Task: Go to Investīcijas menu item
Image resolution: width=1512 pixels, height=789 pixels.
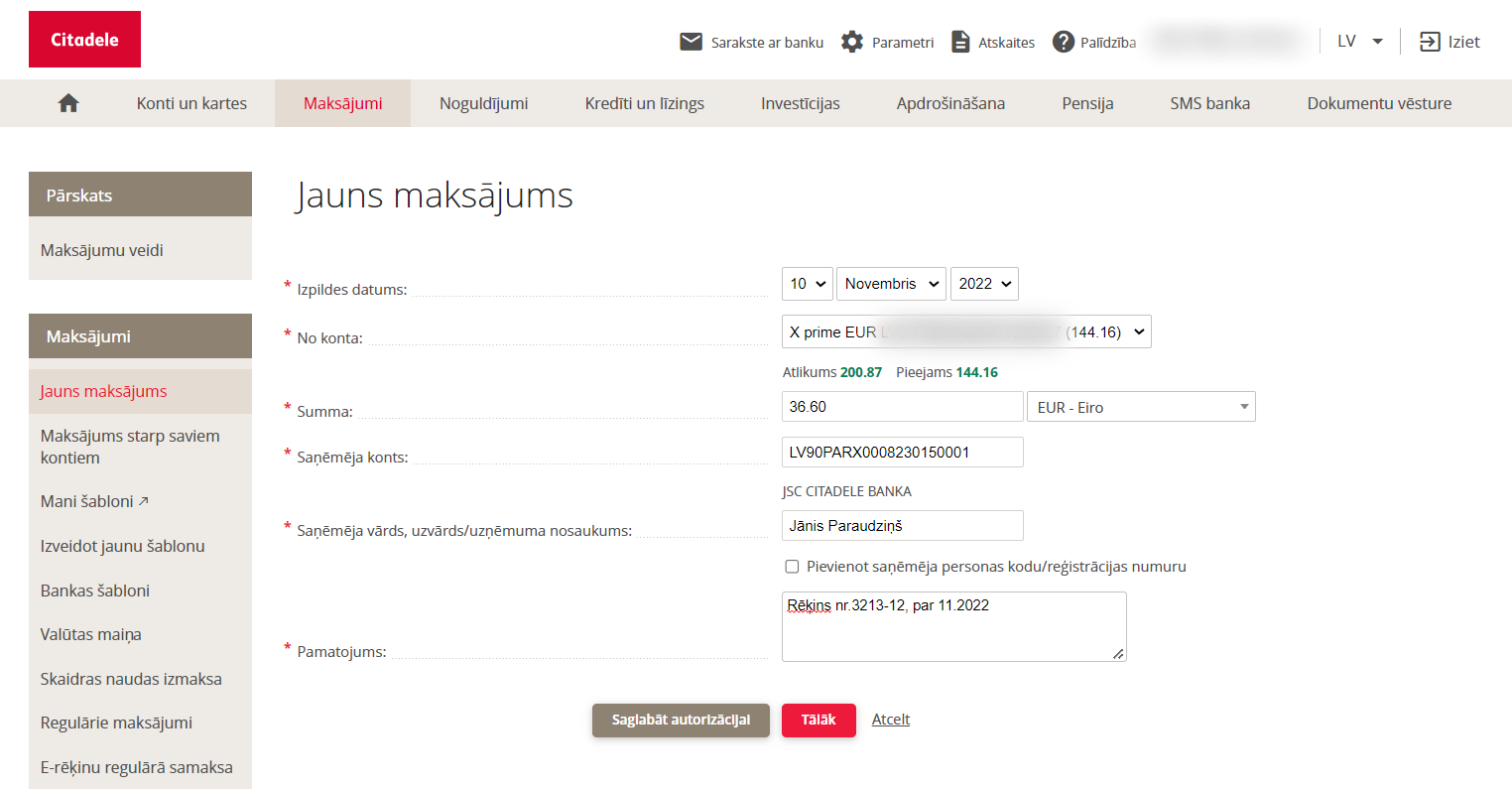Action: [x=801, y=103]
